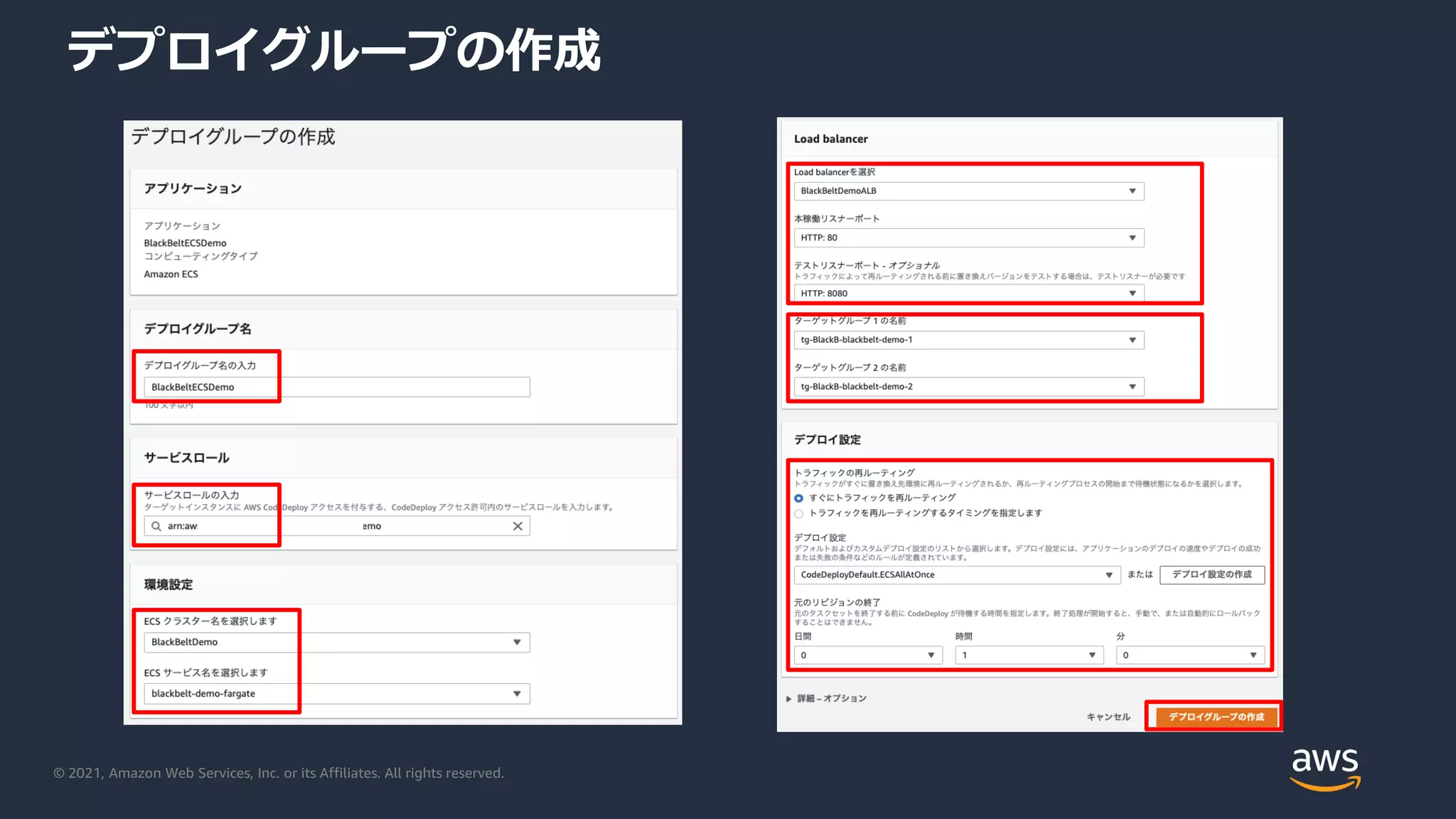Click the 'テストリスナーポート - オプショナル' label
Viewport: 1456px width, 819px height.
click(x=867, y=265)
